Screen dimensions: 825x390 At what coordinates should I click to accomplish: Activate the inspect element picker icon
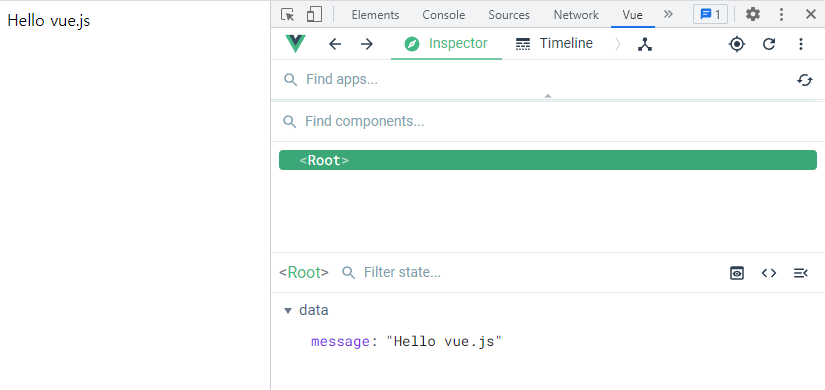[x=287, y=14]
